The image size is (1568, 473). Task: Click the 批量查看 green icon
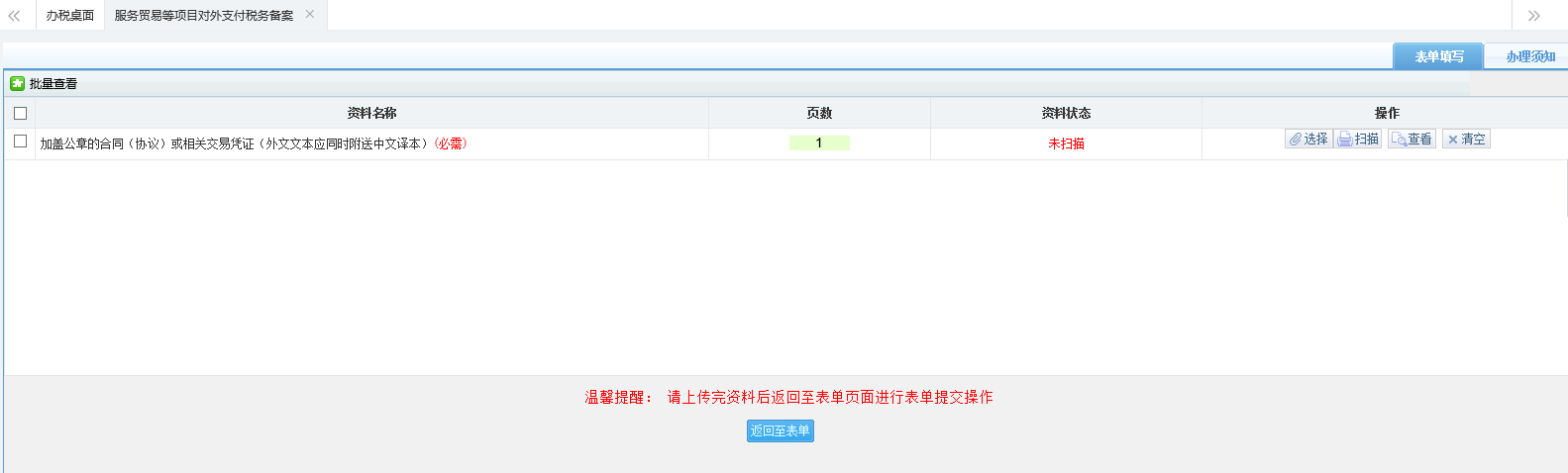17,84
